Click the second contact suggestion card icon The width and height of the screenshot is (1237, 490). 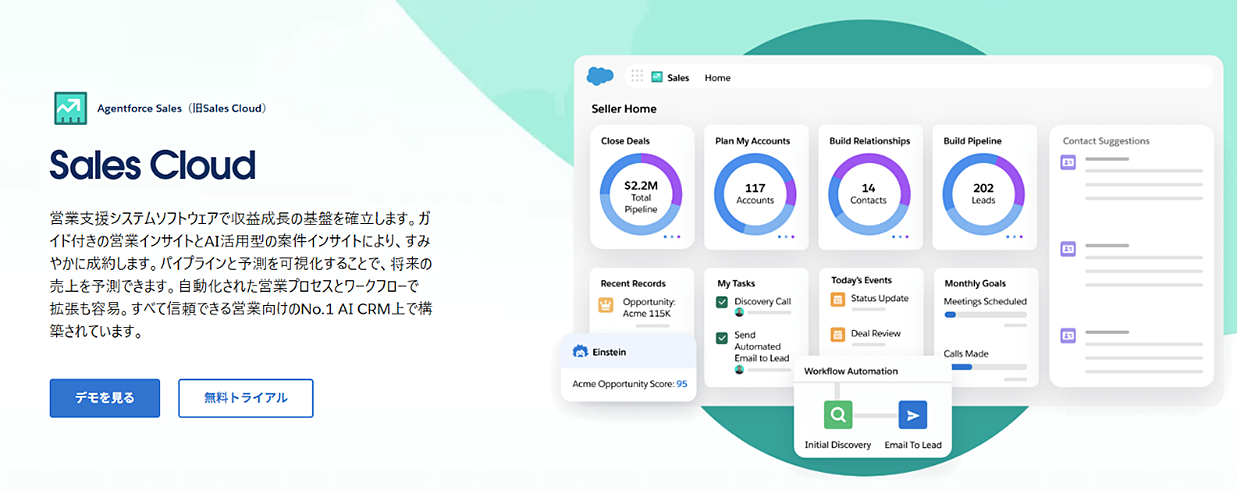click(1068, 249)
